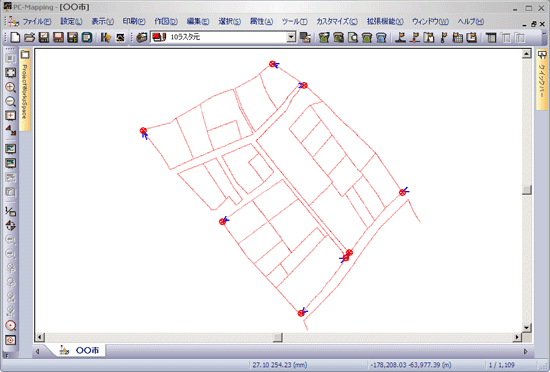Click the topmost red control point on map

(273, 64)
